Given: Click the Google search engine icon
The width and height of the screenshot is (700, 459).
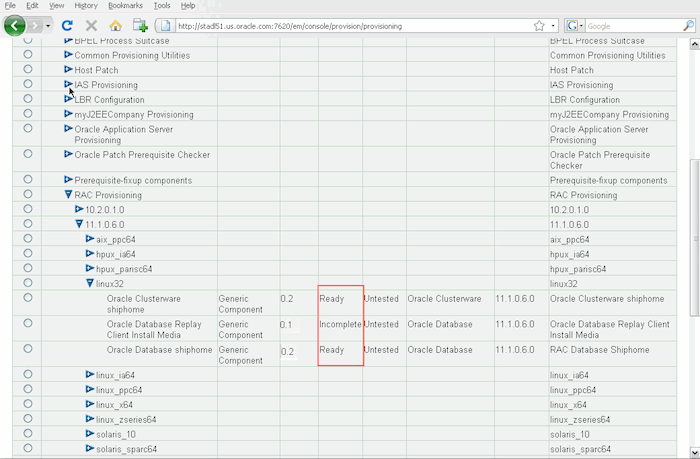Looking at the screenshot, I should [572, 26].
